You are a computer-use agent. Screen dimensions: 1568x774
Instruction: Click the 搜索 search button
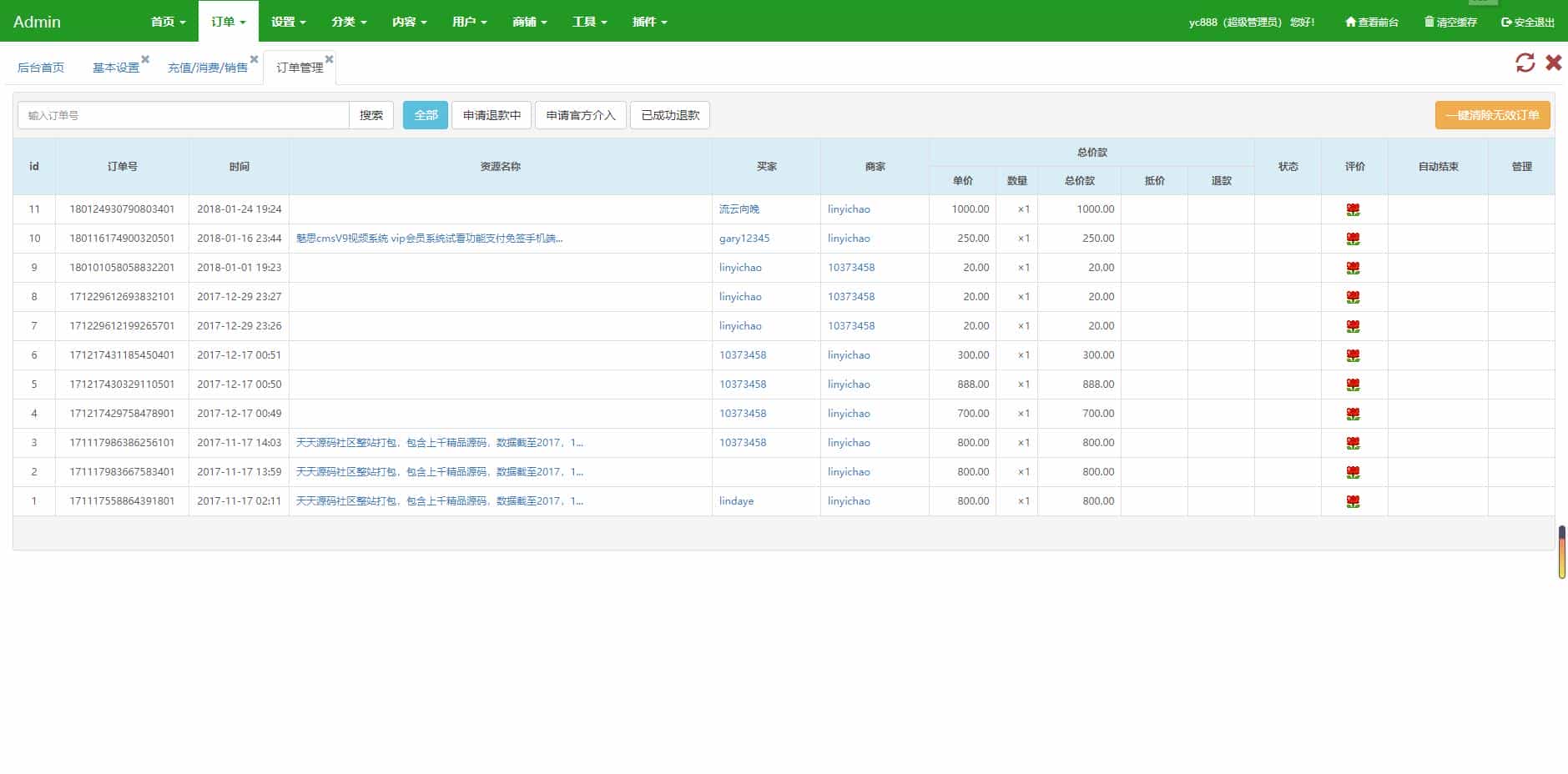coord(371,115)
